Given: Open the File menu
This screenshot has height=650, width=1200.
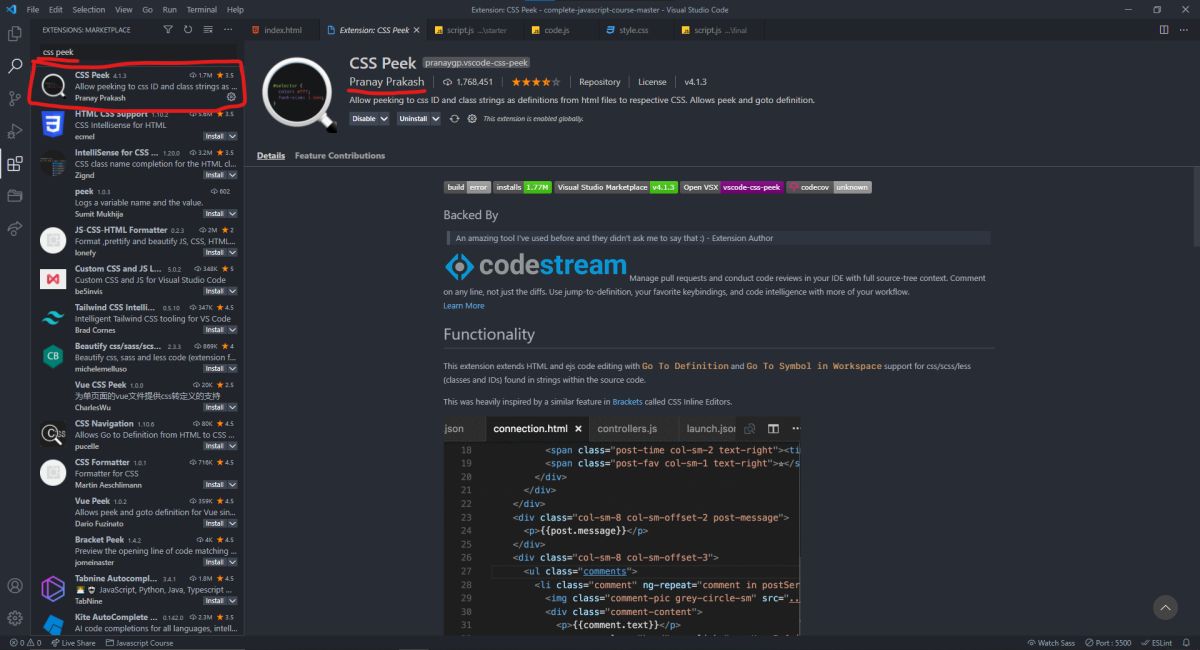Looking at the screenshot, I should coord(33,9).
